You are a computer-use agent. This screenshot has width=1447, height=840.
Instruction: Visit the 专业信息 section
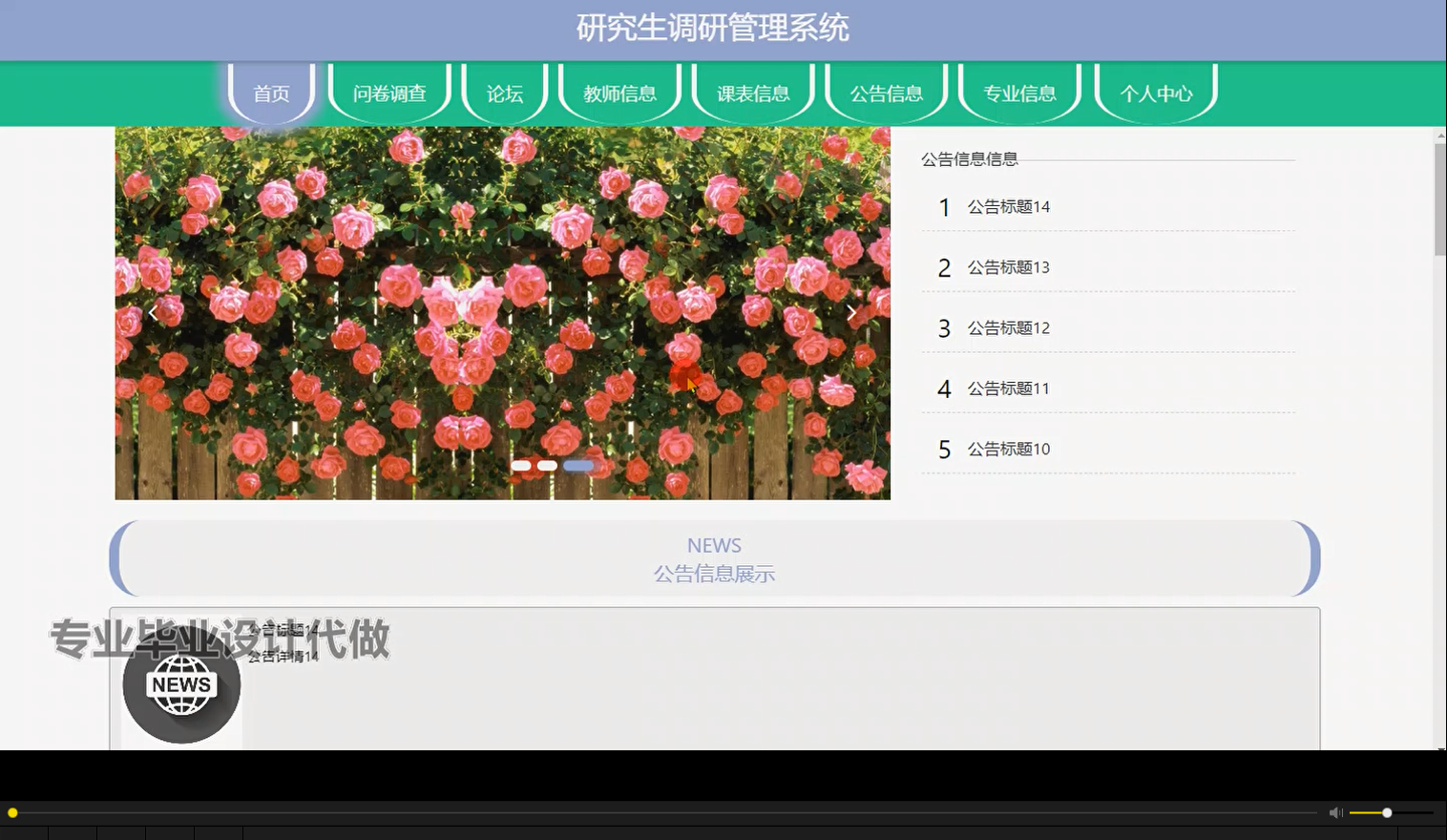click(1019, 94)
